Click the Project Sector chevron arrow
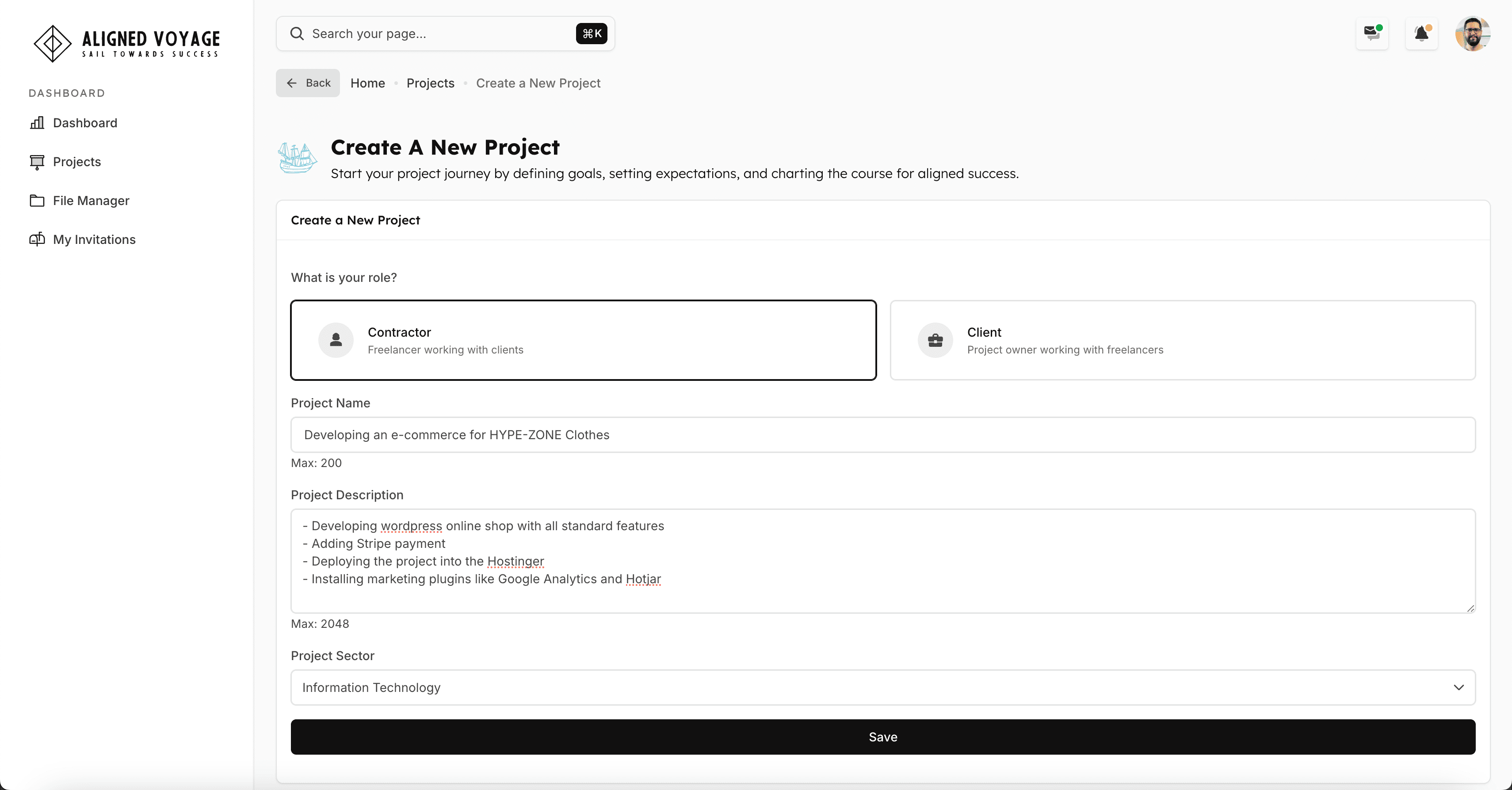This screenshot has width=1512, height=790. (x=1459, y=687)
